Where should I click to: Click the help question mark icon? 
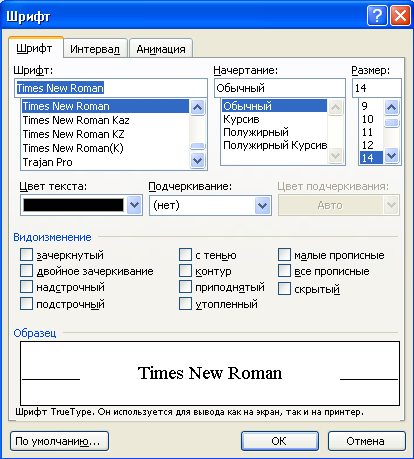click(377, 15)
